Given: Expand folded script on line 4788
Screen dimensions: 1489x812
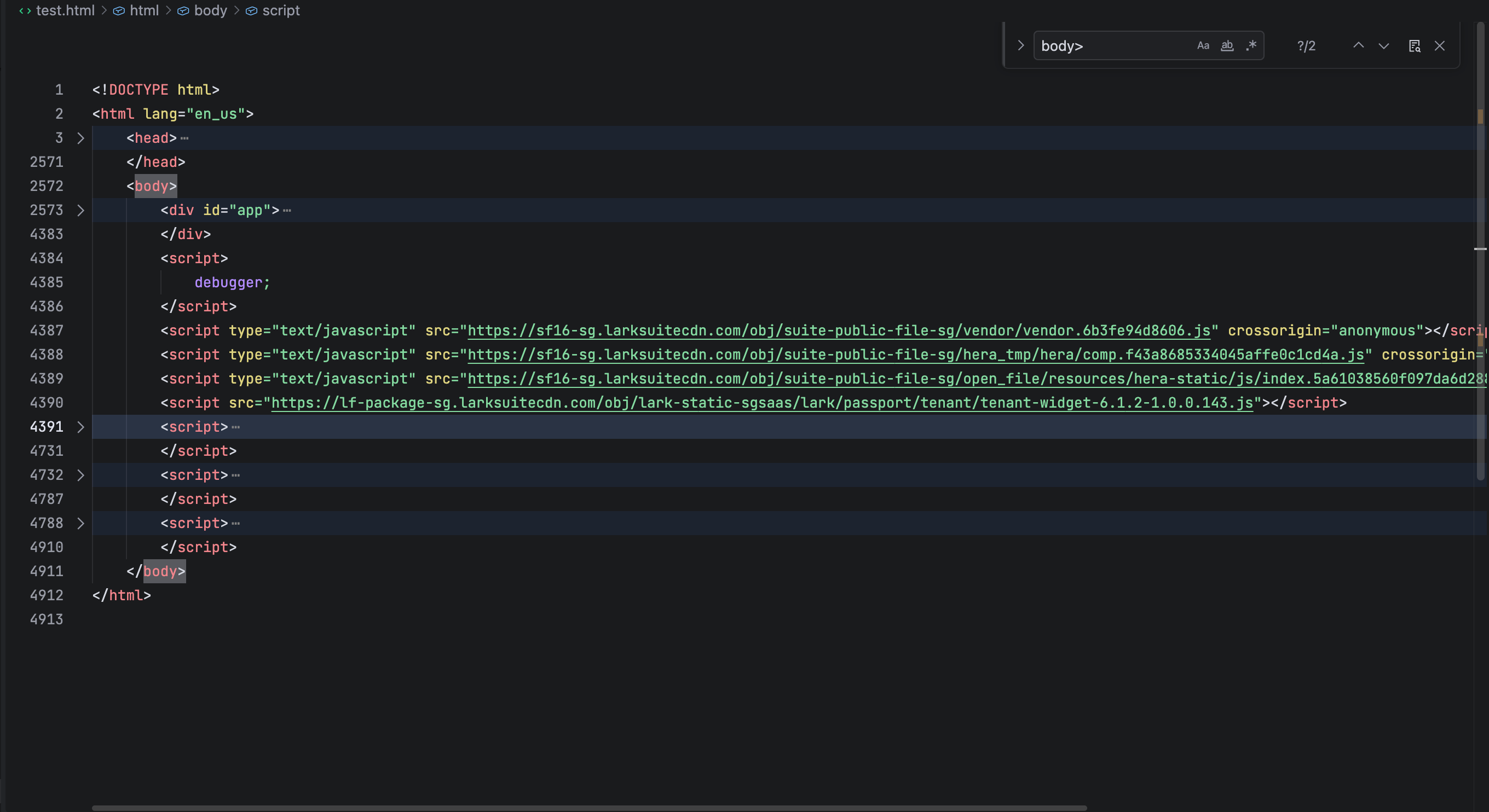Looking at the screenshot, I should pos(80,523).
